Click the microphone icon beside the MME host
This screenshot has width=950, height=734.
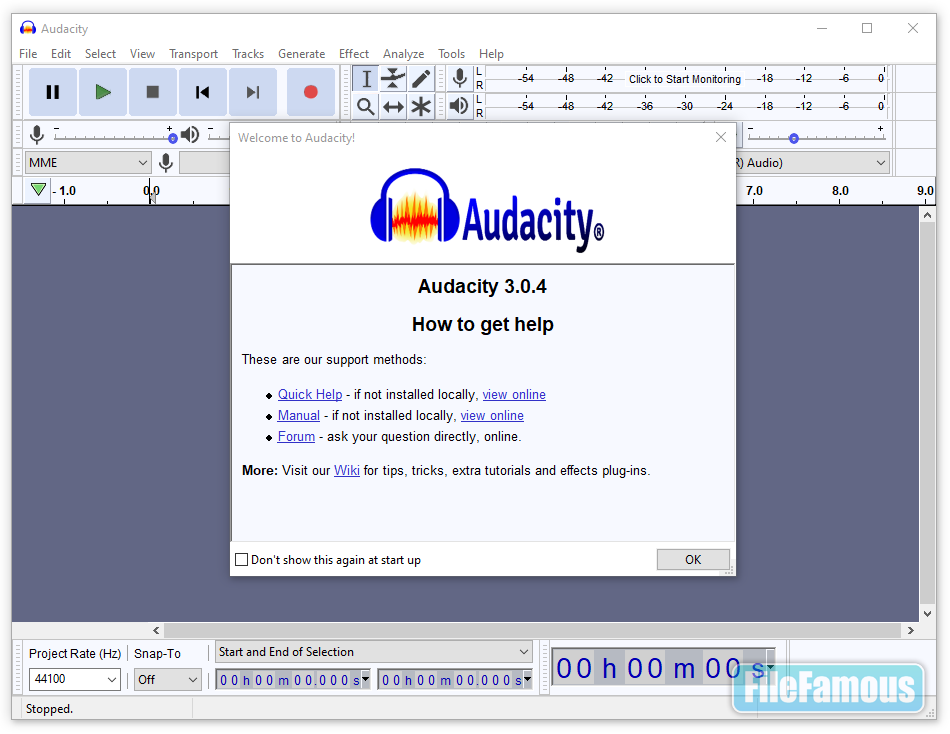click(x=165, y=162)
